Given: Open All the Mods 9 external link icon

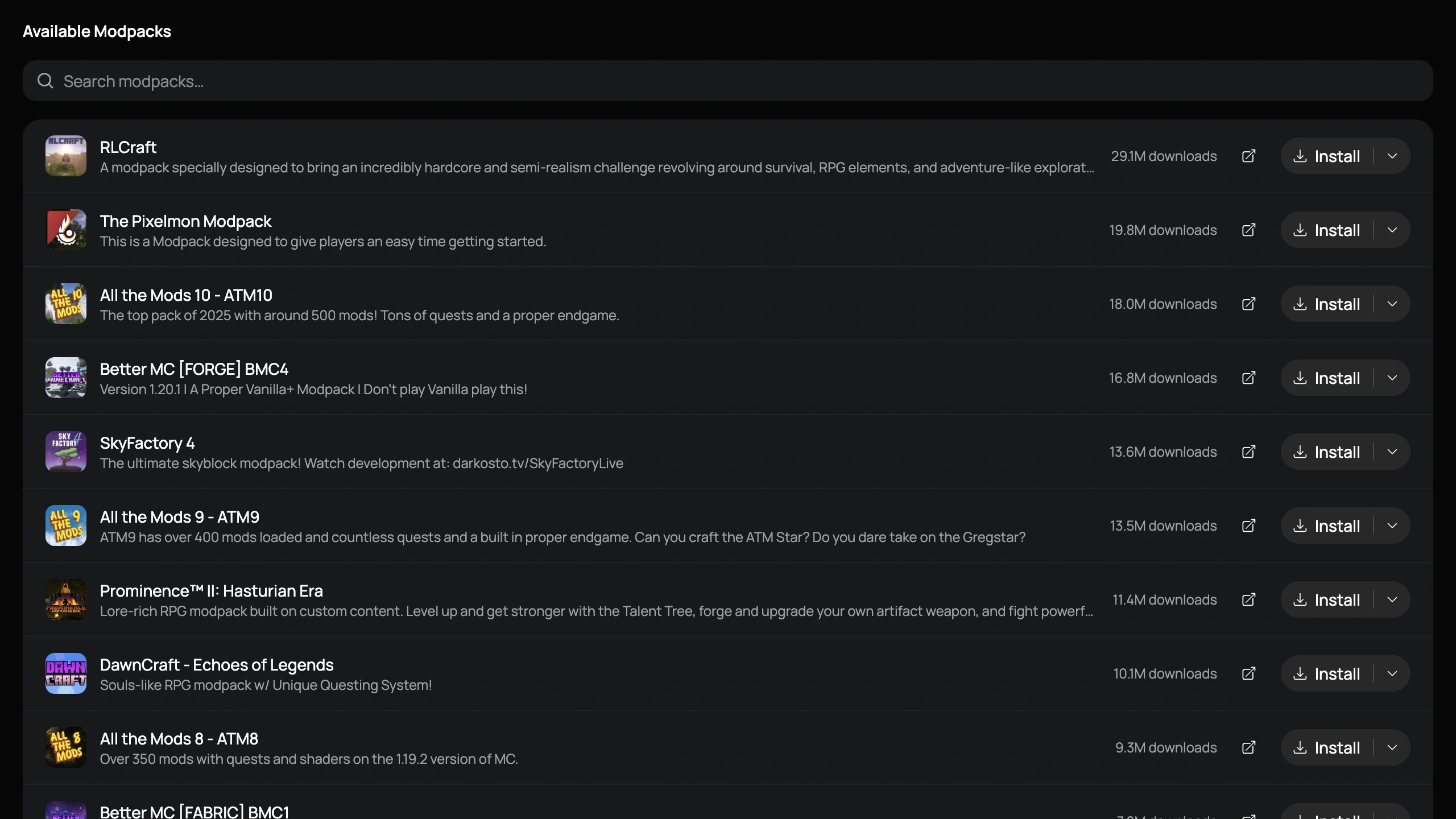Looking at the screenshot, I should tap(1248, 526).
